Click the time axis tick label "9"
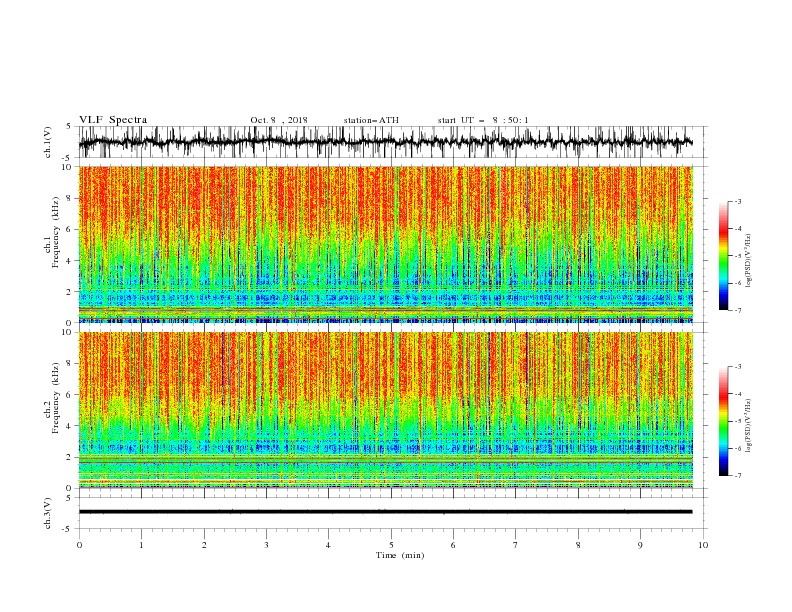 [640, 545]
